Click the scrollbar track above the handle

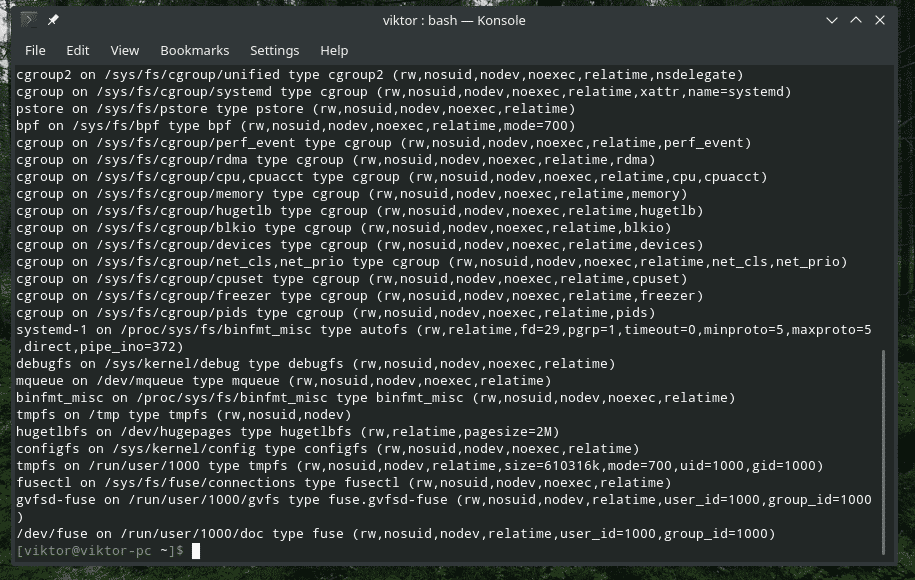pos(884,200)
